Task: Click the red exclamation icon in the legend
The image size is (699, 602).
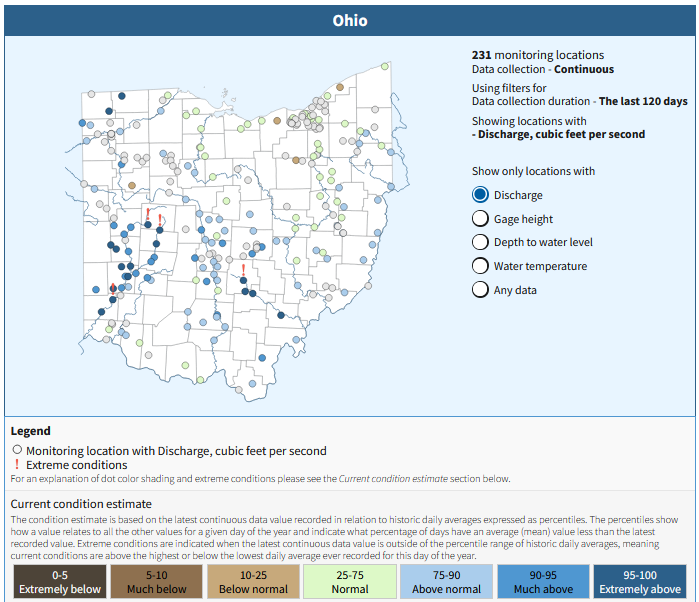Action: (17, 464)
